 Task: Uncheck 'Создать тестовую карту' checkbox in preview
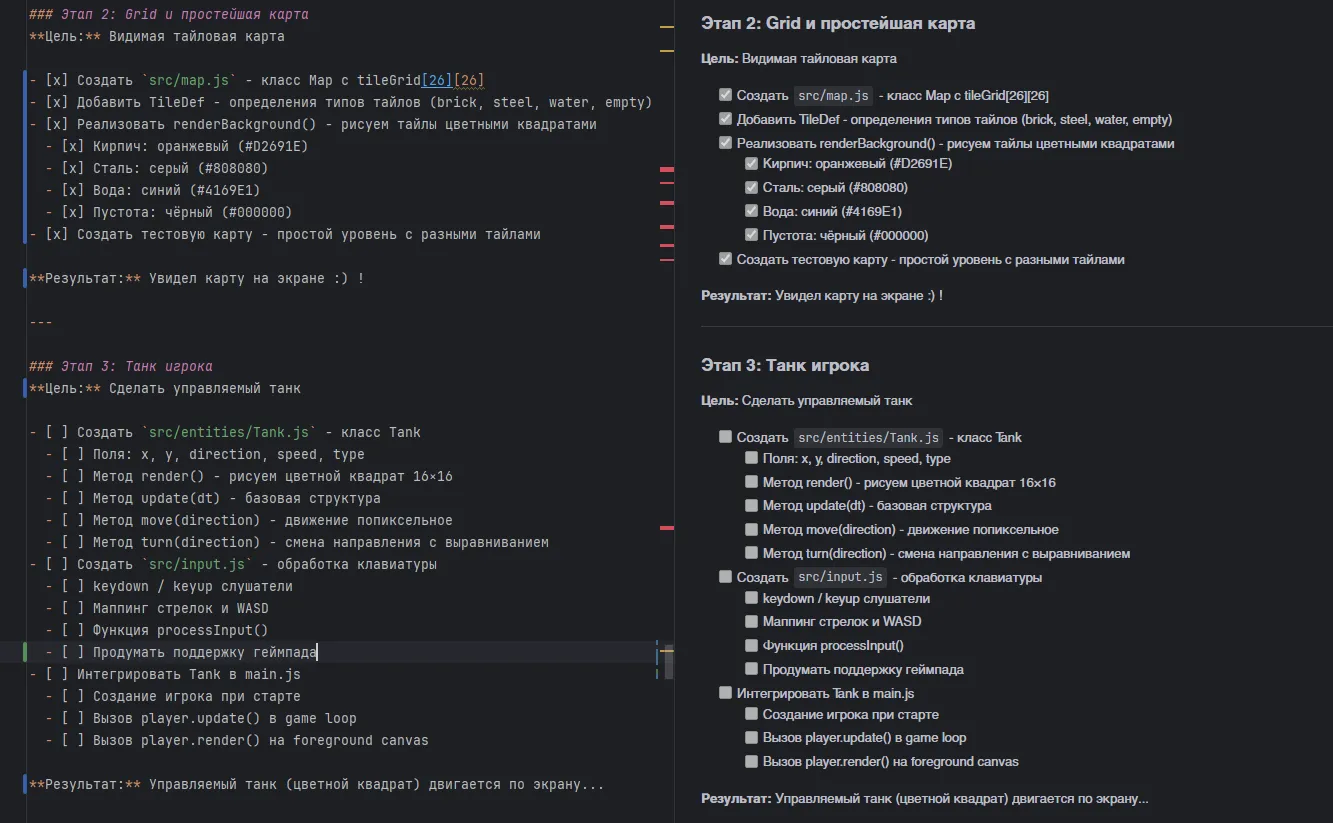tap(725, 259)
